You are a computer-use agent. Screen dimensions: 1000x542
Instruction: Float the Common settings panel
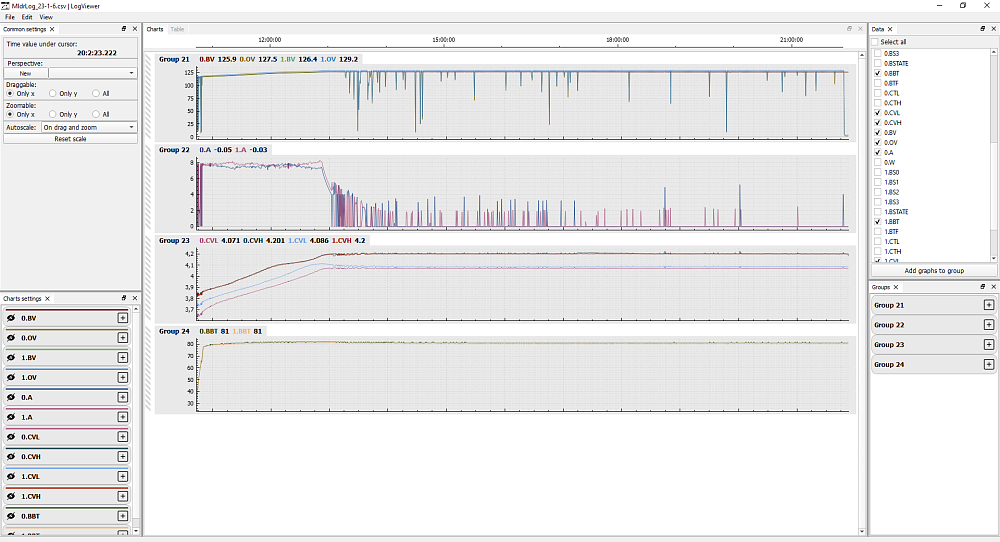[x=123, y=30]
